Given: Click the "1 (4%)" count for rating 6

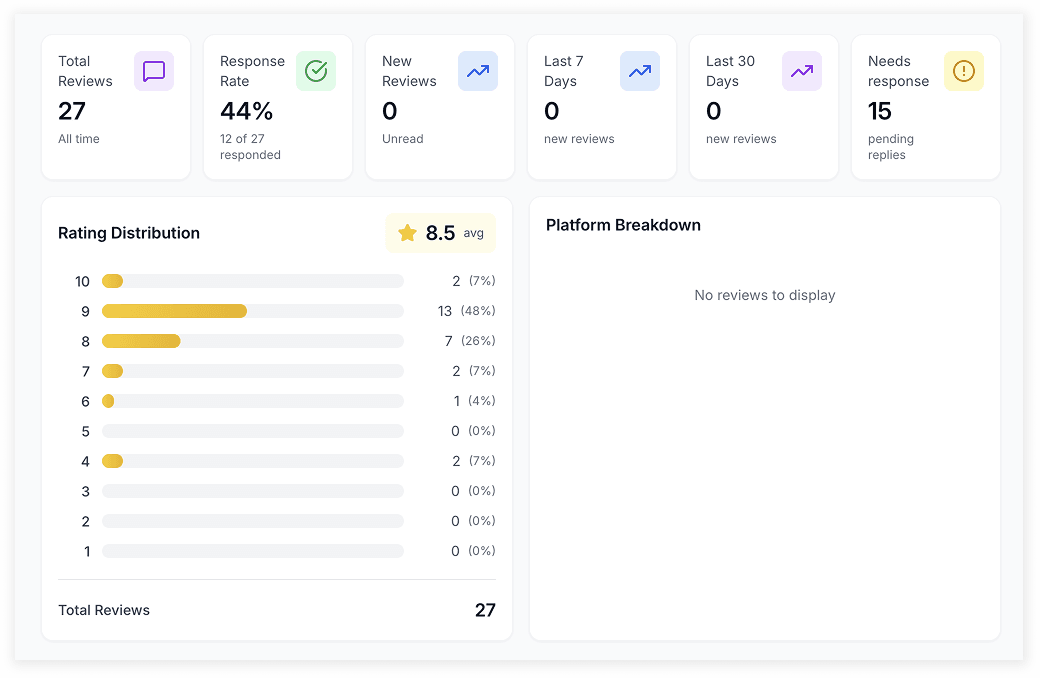Looking at the screenshot, I should tap(474, 401).
